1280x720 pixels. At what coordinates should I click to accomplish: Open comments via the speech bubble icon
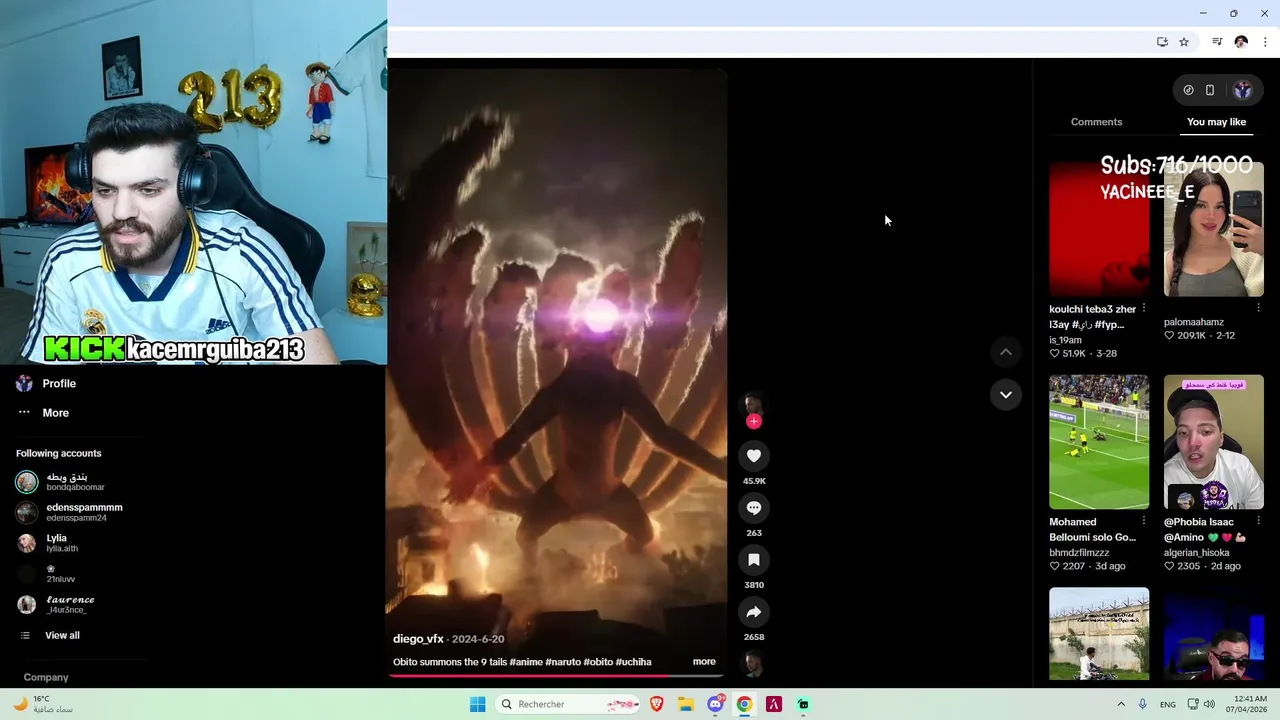[754, 508]
